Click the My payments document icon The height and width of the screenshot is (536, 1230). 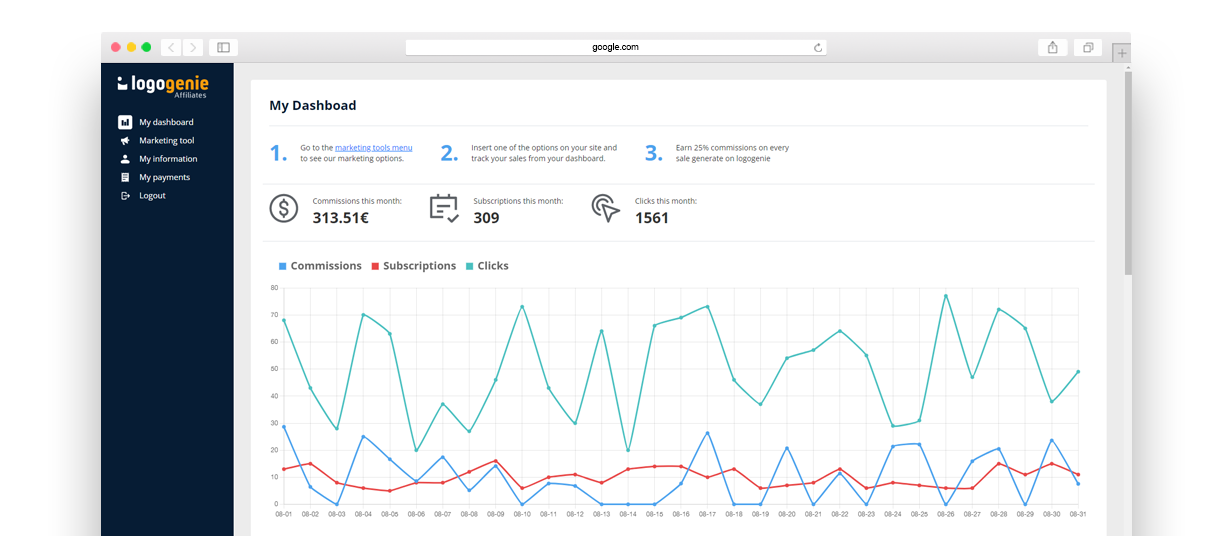point(125,177)
